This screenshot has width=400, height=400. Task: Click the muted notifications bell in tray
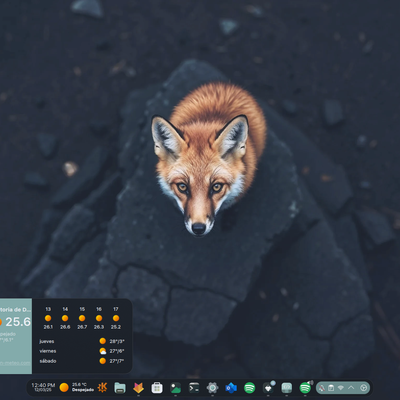[321, 388]
